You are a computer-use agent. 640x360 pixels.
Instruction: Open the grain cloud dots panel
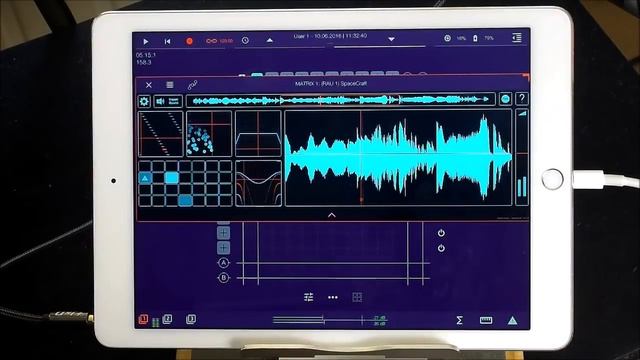click(x=209, y=134)
